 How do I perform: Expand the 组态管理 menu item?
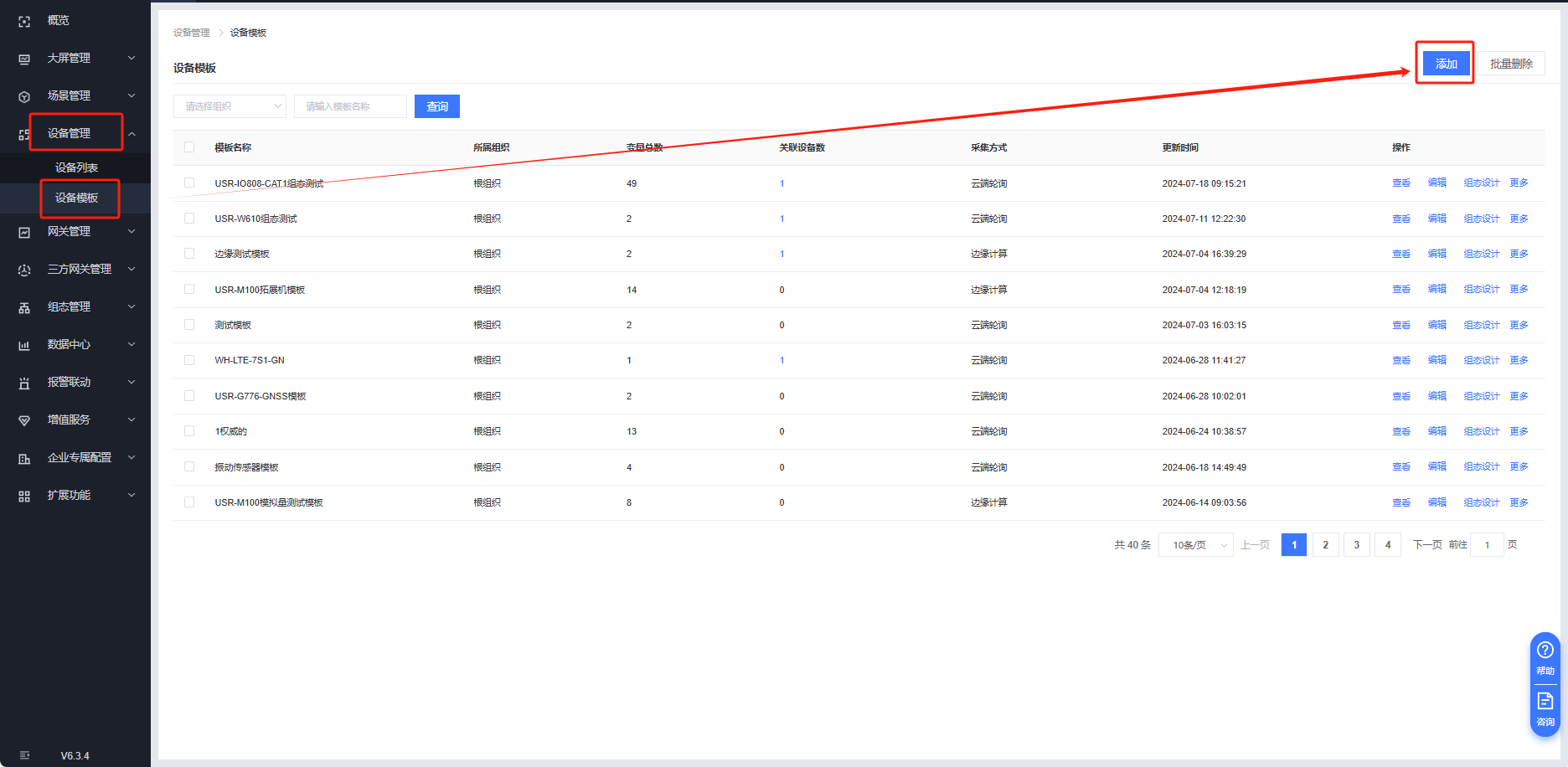tap(75, 307)
